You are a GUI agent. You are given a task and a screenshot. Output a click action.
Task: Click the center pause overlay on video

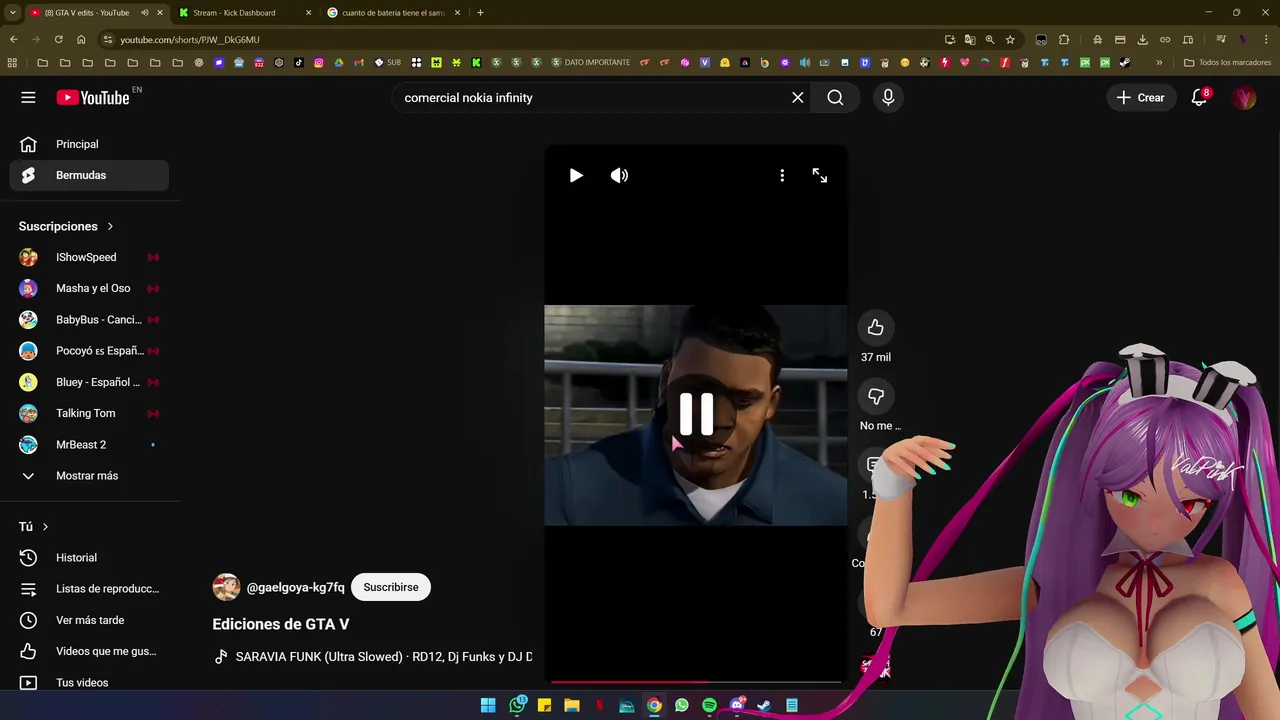click(x=696, y=414)
